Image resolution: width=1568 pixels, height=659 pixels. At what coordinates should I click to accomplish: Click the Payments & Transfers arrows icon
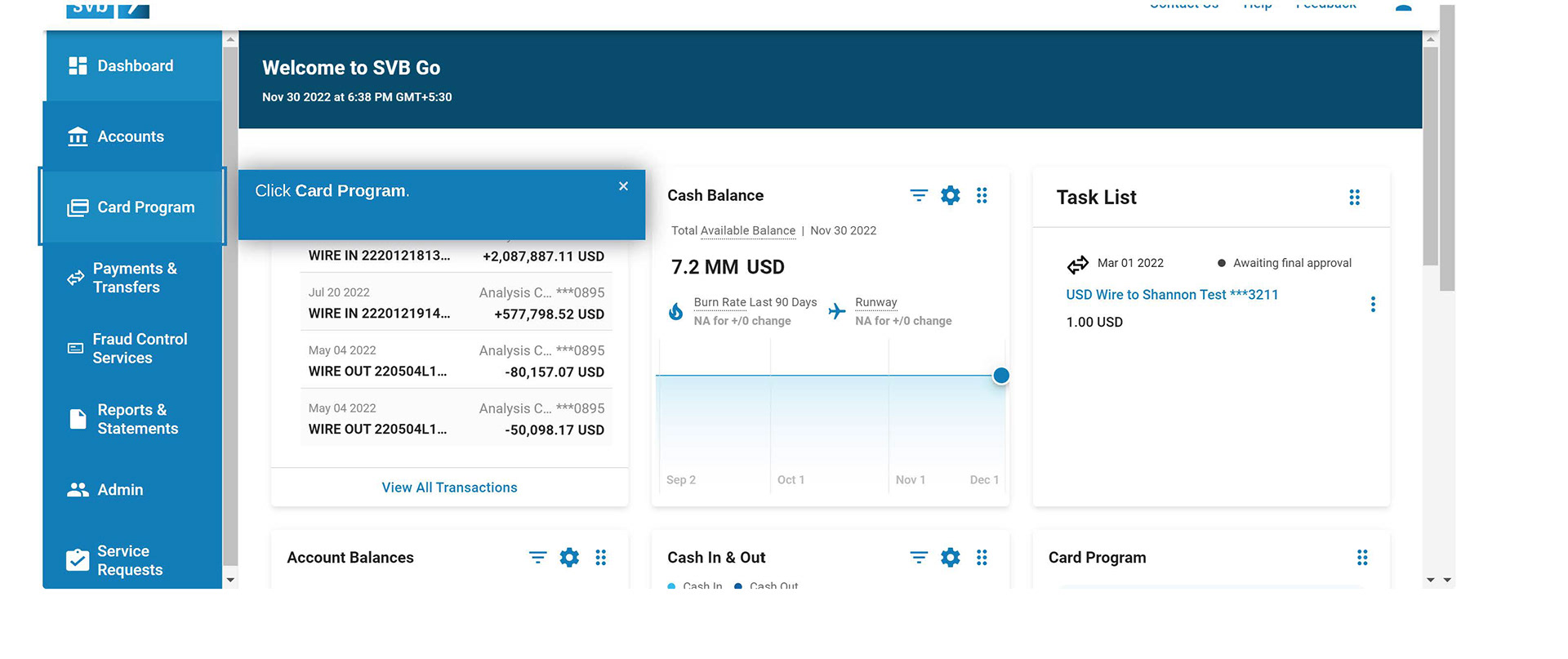[x=75, y=278]
